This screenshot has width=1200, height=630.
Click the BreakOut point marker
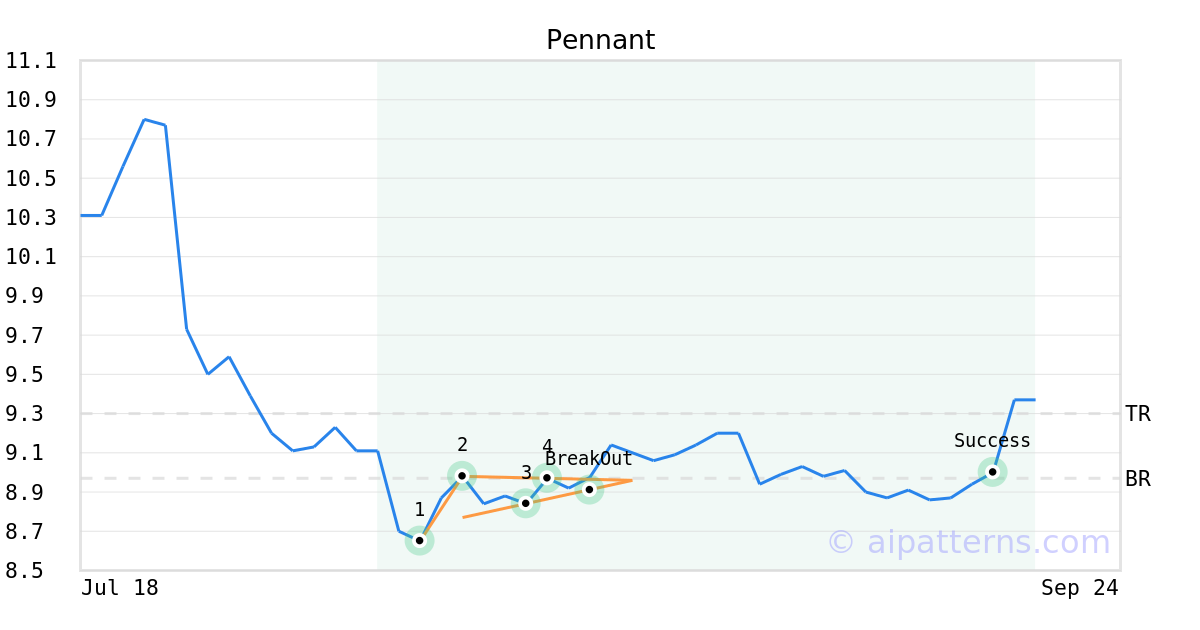(589, 490)
